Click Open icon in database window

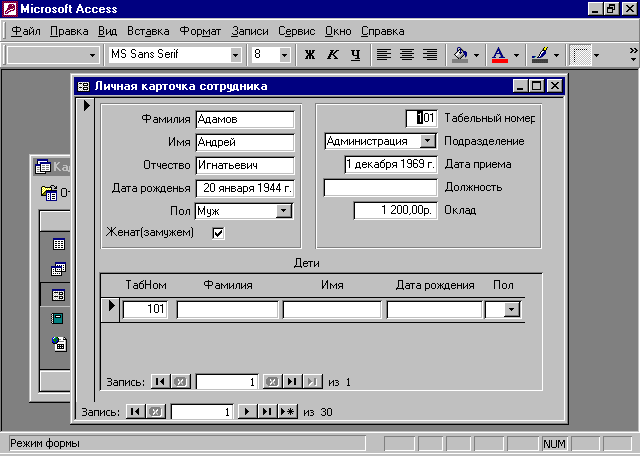tap(49, 193)
